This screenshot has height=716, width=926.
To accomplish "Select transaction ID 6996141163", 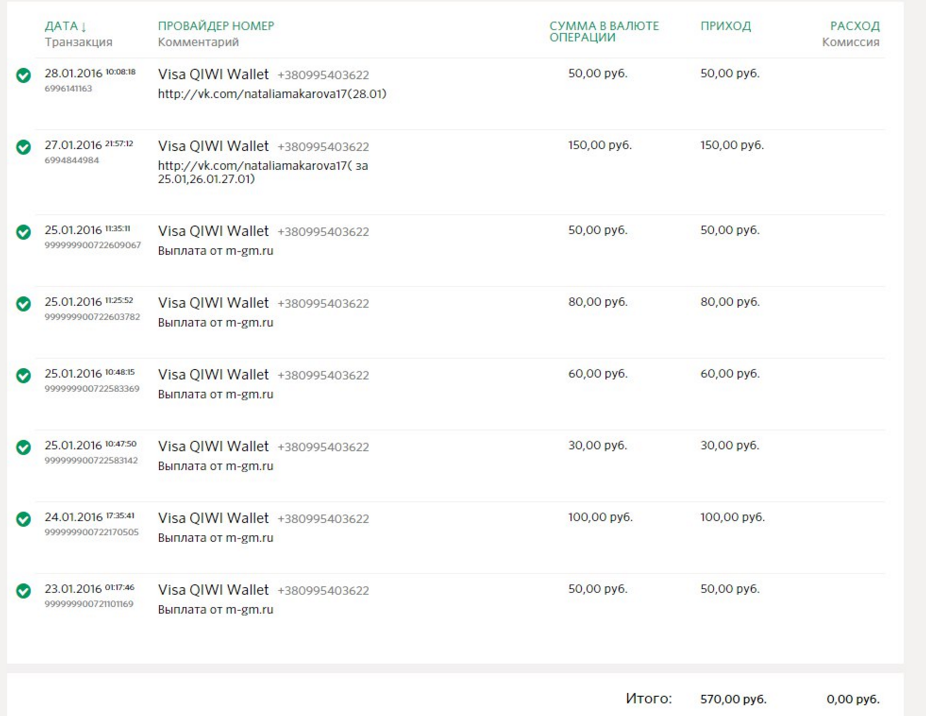I will tap(68, 89).
